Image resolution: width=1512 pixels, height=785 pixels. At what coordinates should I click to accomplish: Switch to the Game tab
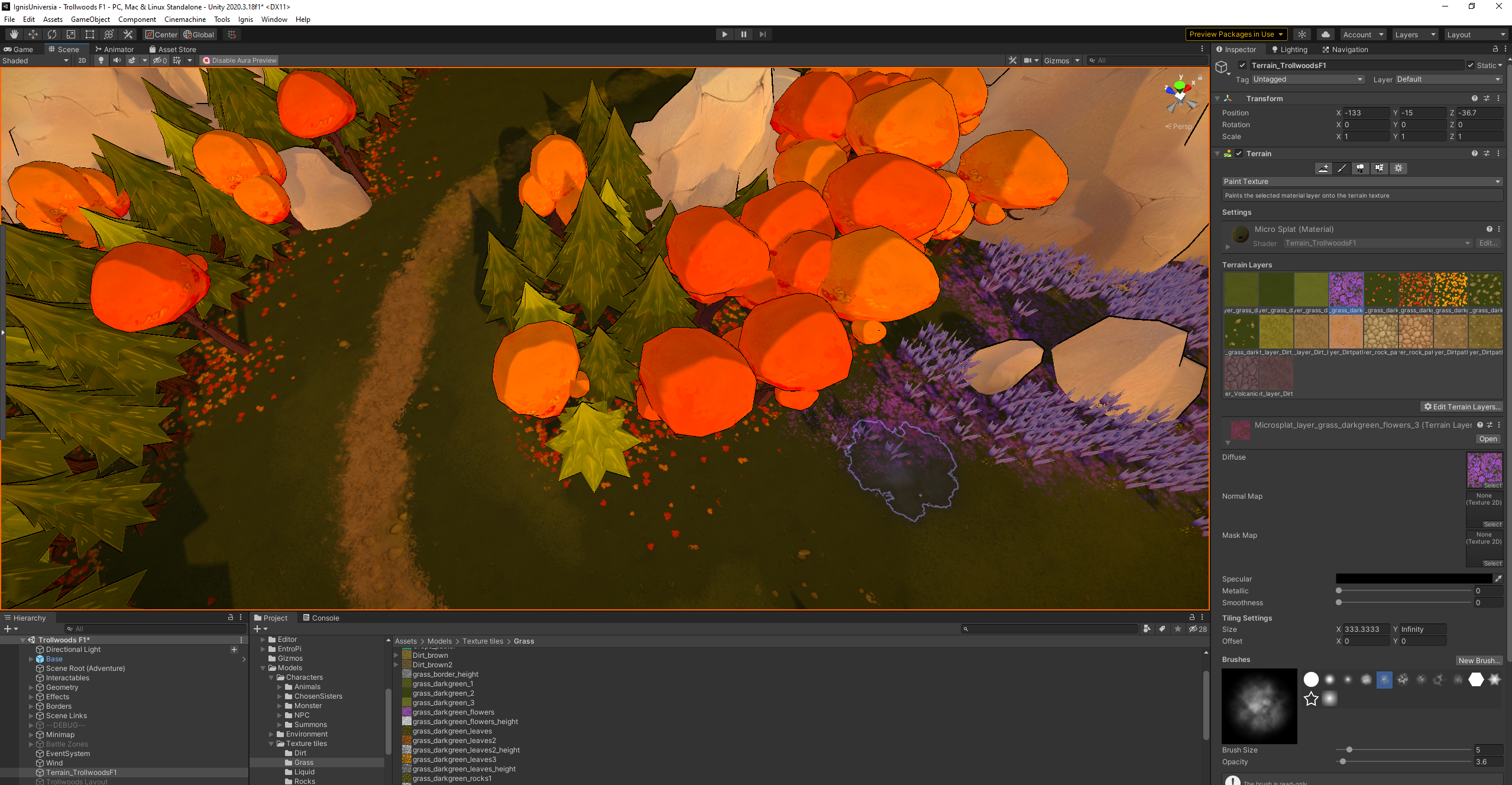point(19,49)
